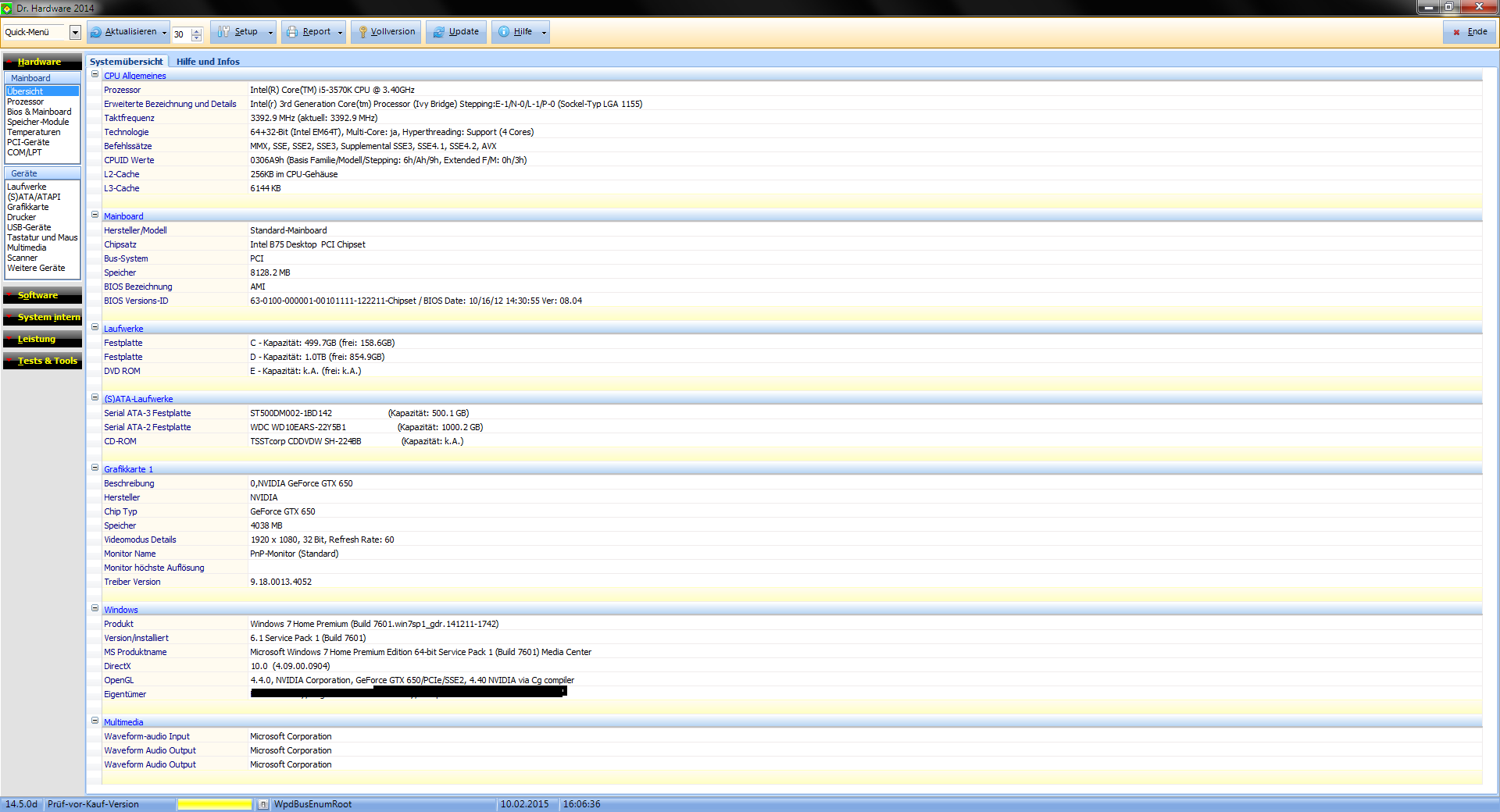Click the Geräte group header in sidebar

click(x=42, y=173)
